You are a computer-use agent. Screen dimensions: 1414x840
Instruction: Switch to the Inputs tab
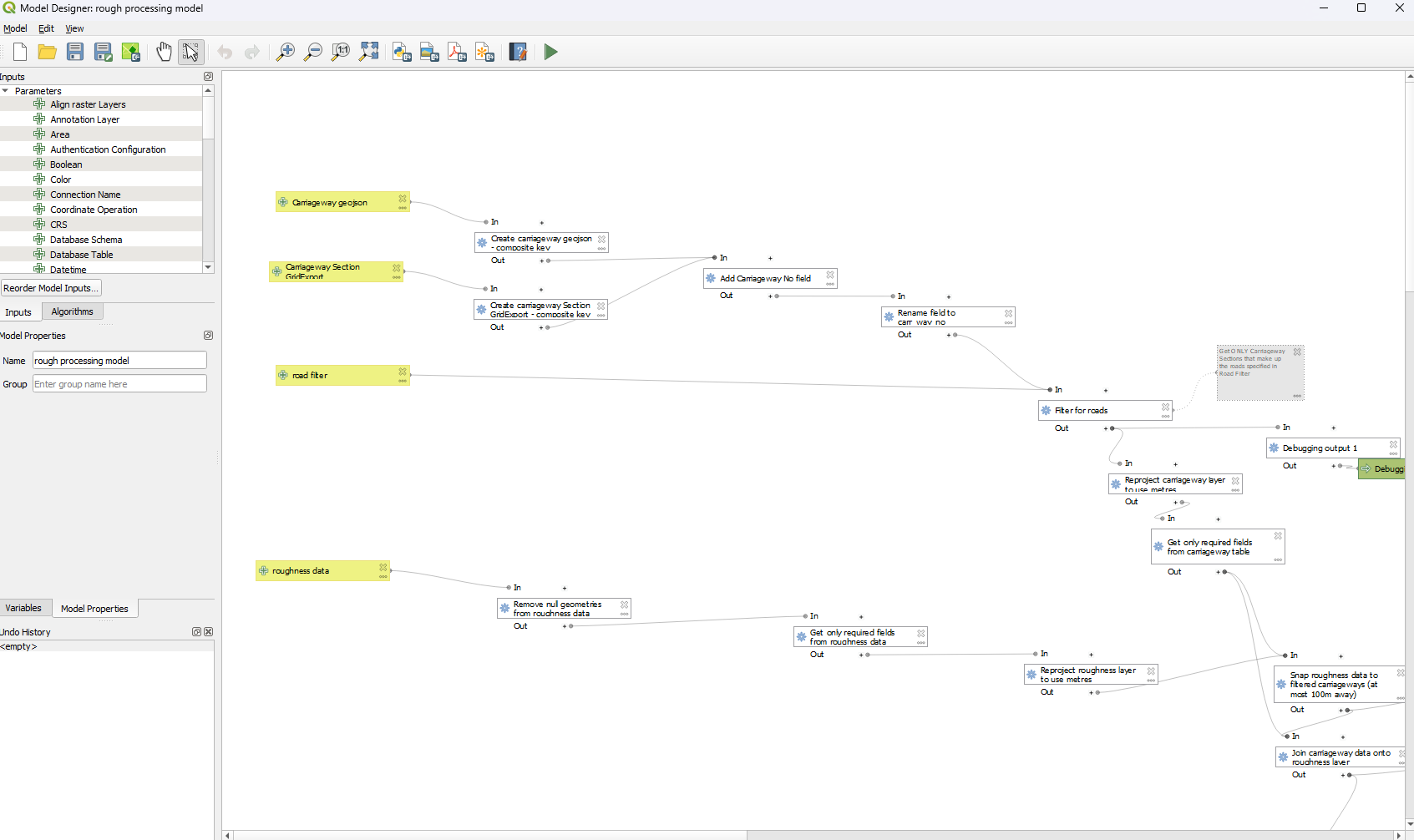pyautogui.click(x=18, y=312)
